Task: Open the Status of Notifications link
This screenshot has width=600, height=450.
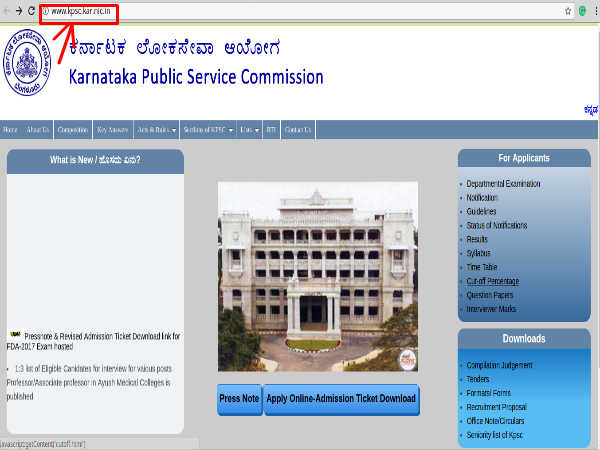Action: coord(497,225)
